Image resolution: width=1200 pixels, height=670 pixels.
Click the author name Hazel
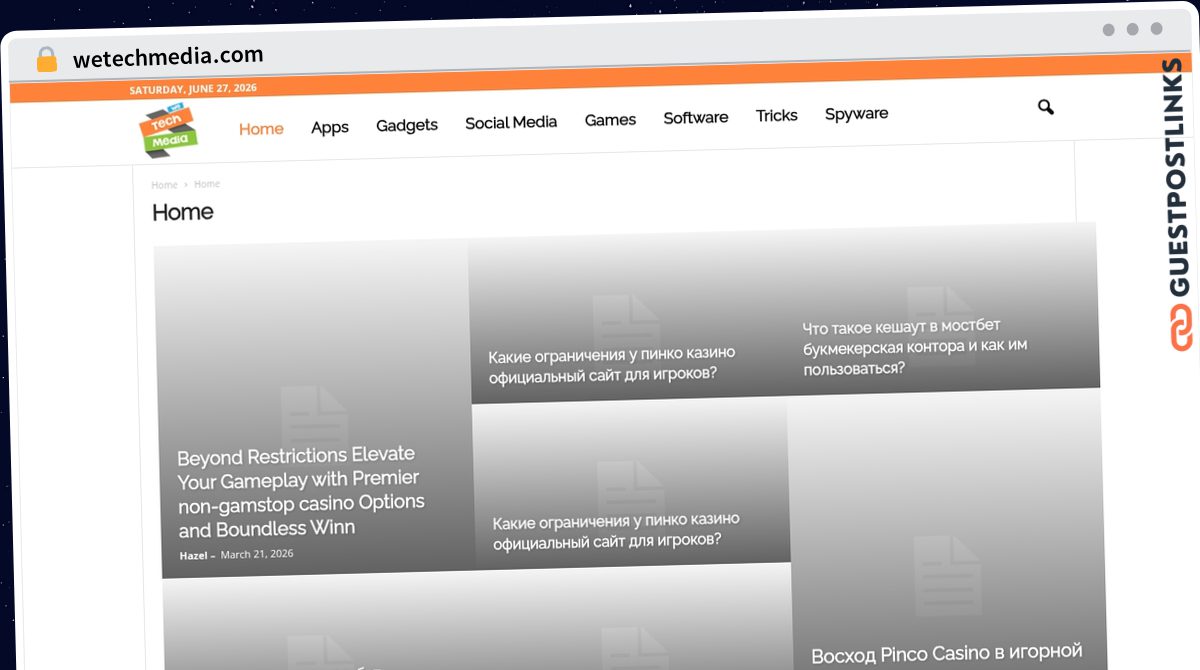(x=194, y=555)
